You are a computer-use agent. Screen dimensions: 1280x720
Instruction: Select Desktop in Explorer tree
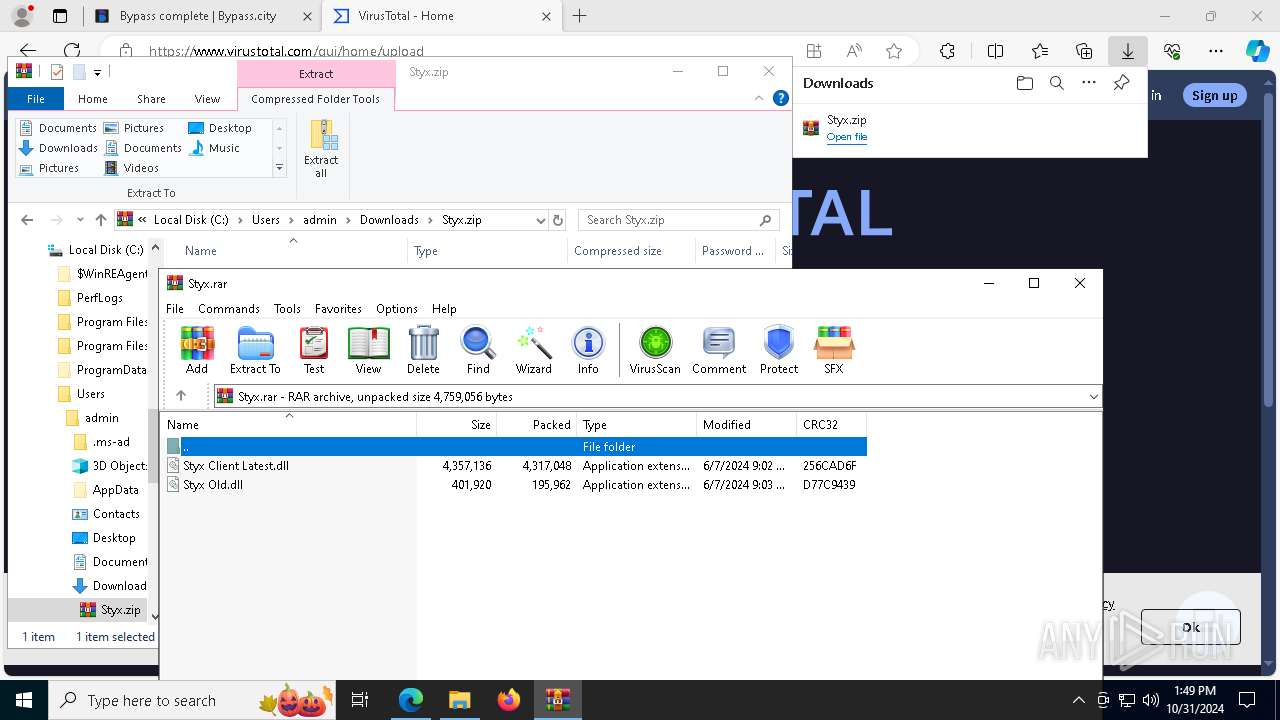[x=114, y=538]
